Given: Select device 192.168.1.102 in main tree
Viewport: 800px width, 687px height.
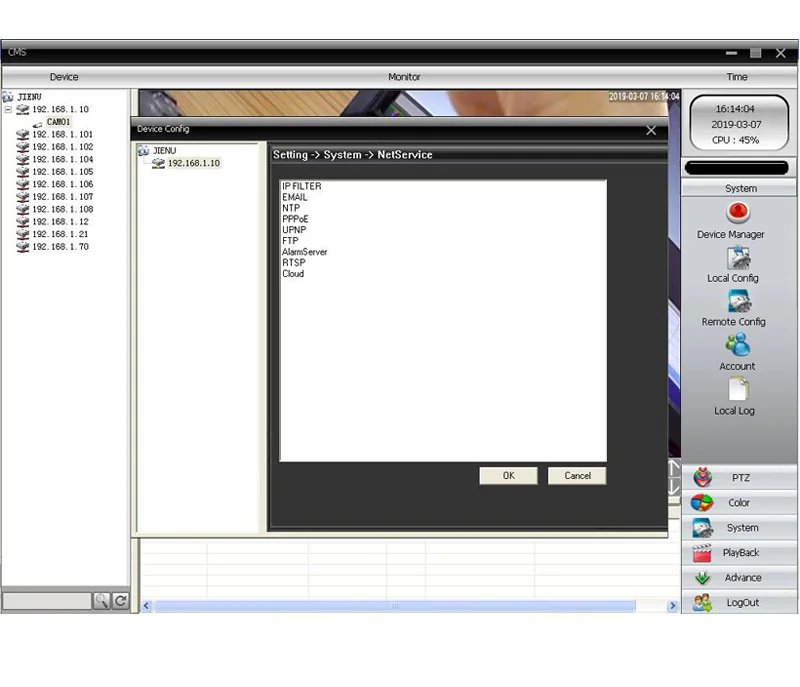Looking at the screenshot, I should click(62, 146).
